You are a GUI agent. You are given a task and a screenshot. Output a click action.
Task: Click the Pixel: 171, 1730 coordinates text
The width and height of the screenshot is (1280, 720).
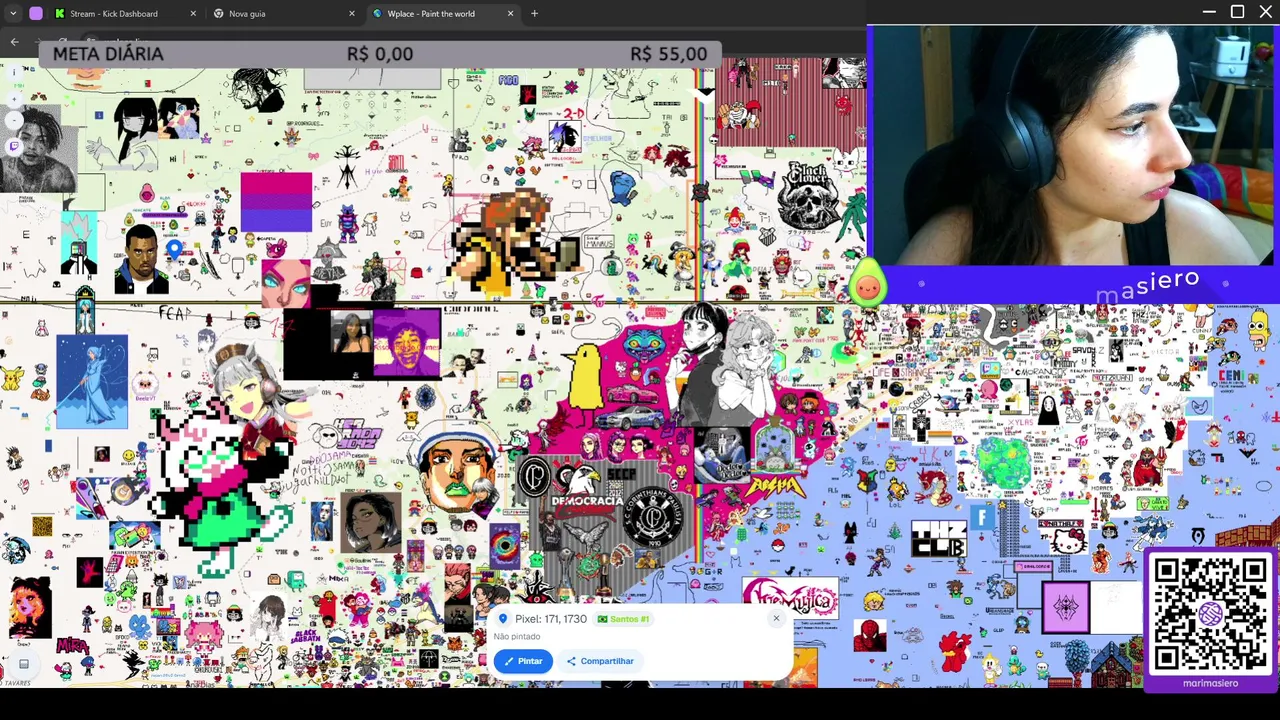[551, 619]
